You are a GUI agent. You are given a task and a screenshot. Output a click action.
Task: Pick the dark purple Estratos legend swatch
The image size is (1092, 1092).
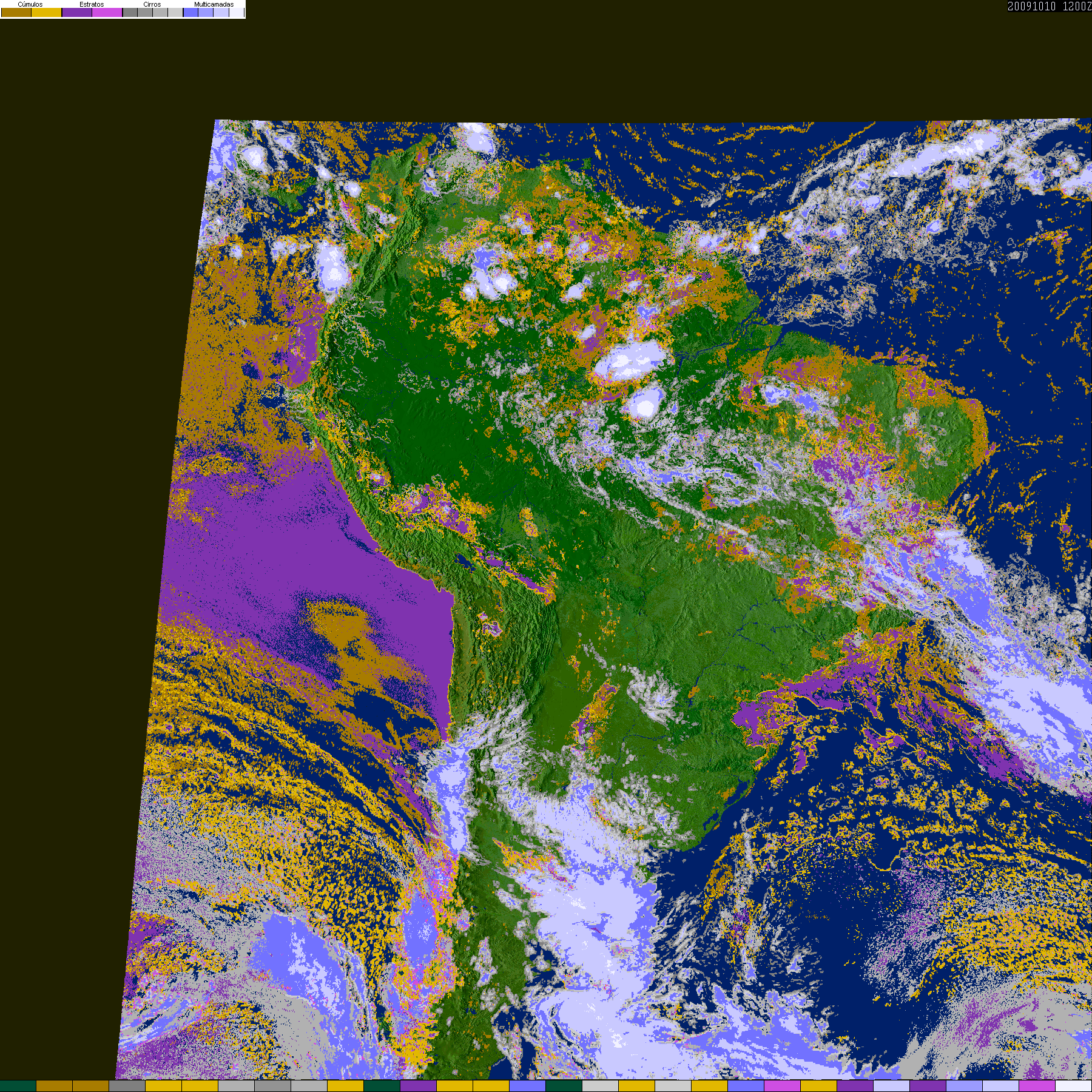click(77, 13)
